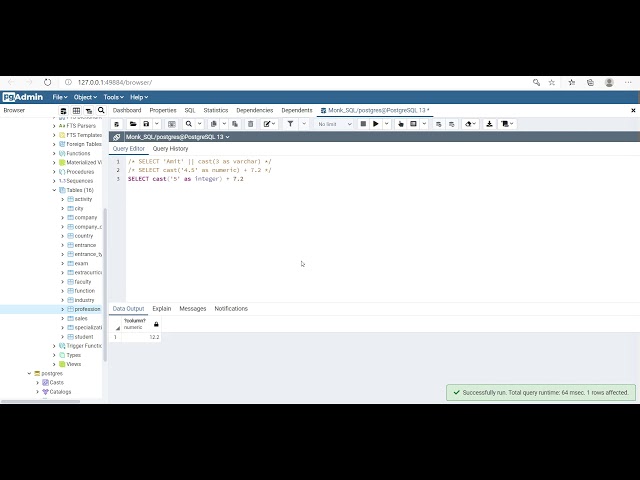640x480 pixels.
Task: Click the stop query square icon
Action: point(363,124)
